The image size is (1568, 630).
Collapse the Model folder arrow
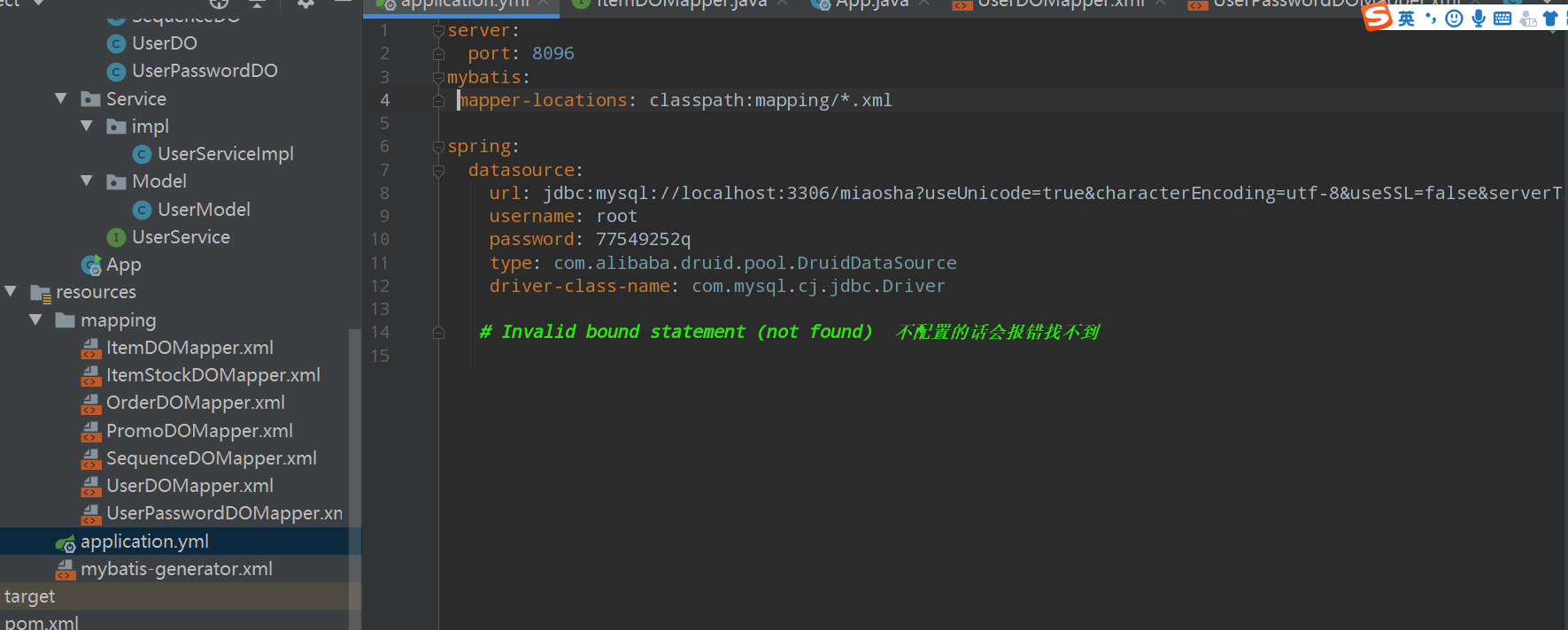pyautogui.click(x=87, y=181)
